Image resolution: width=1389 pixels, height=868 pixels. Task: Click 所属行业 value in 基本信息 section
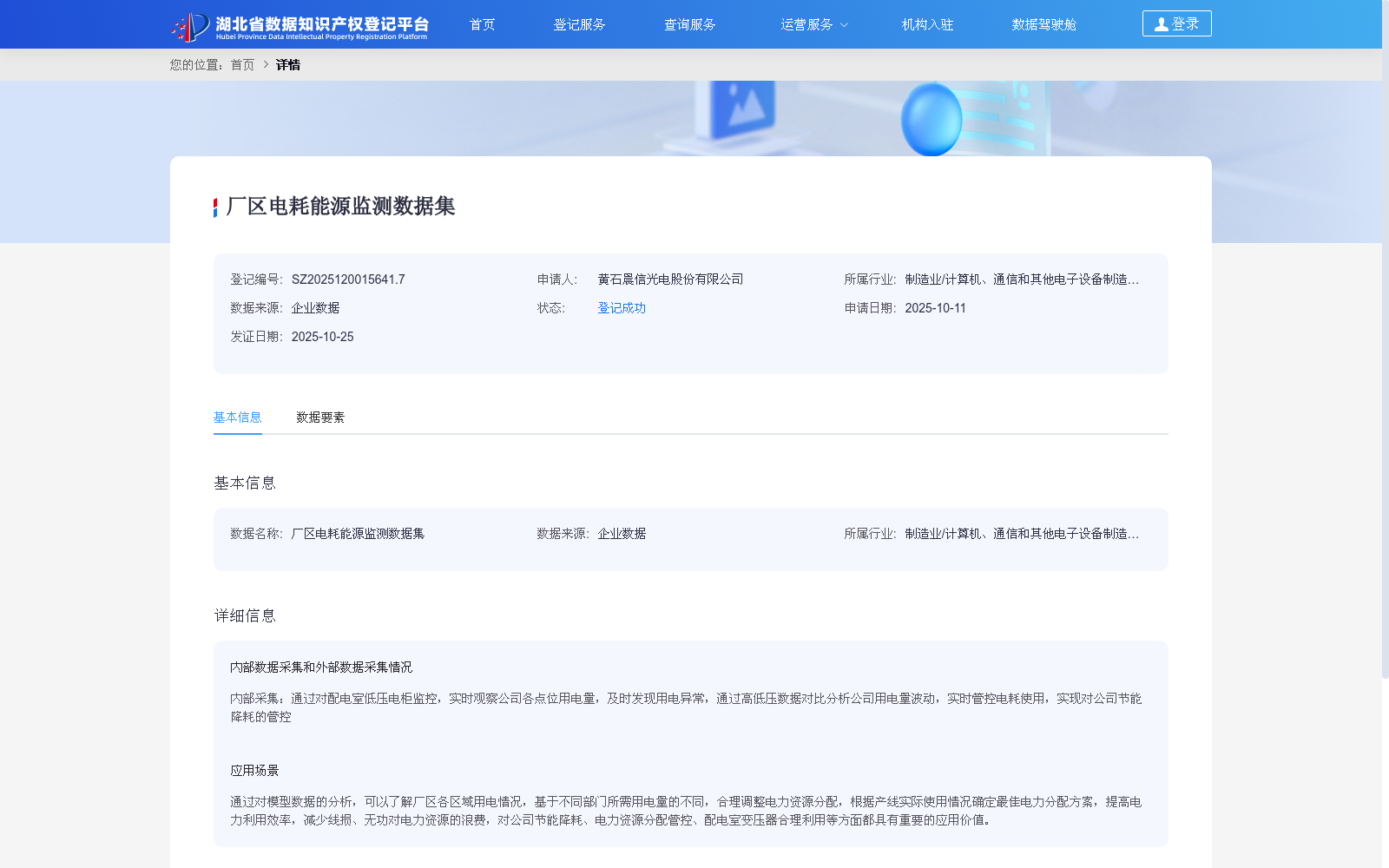(1022, 534)
